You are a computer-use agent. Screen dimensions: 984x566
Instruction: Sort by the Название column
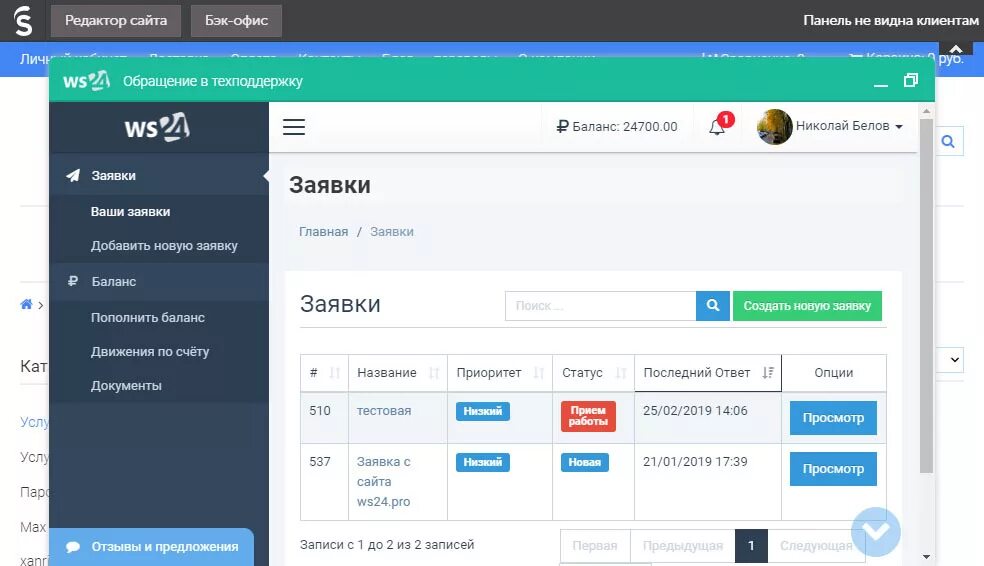[x=398, y=373]
